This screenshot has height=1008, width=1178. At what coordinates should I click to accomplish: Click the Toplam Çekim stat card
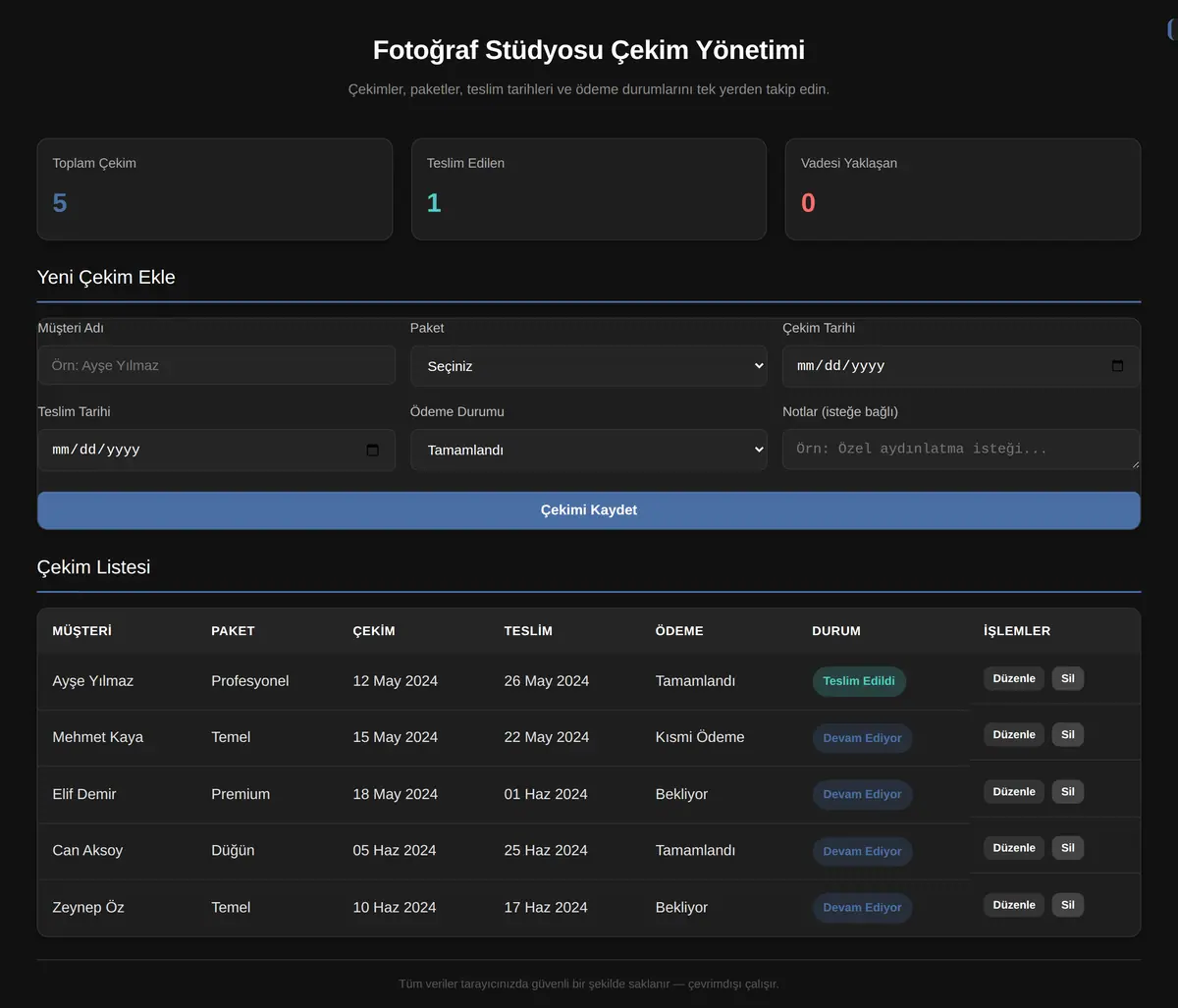click(215, 189)
